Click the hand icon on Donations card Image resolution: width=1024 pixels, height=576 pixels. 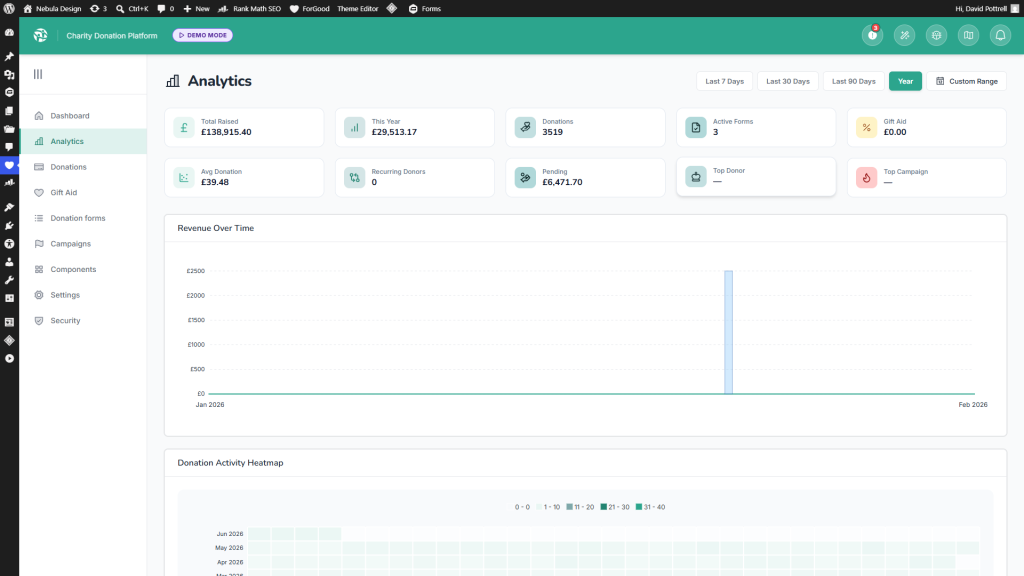coord(525,127)
